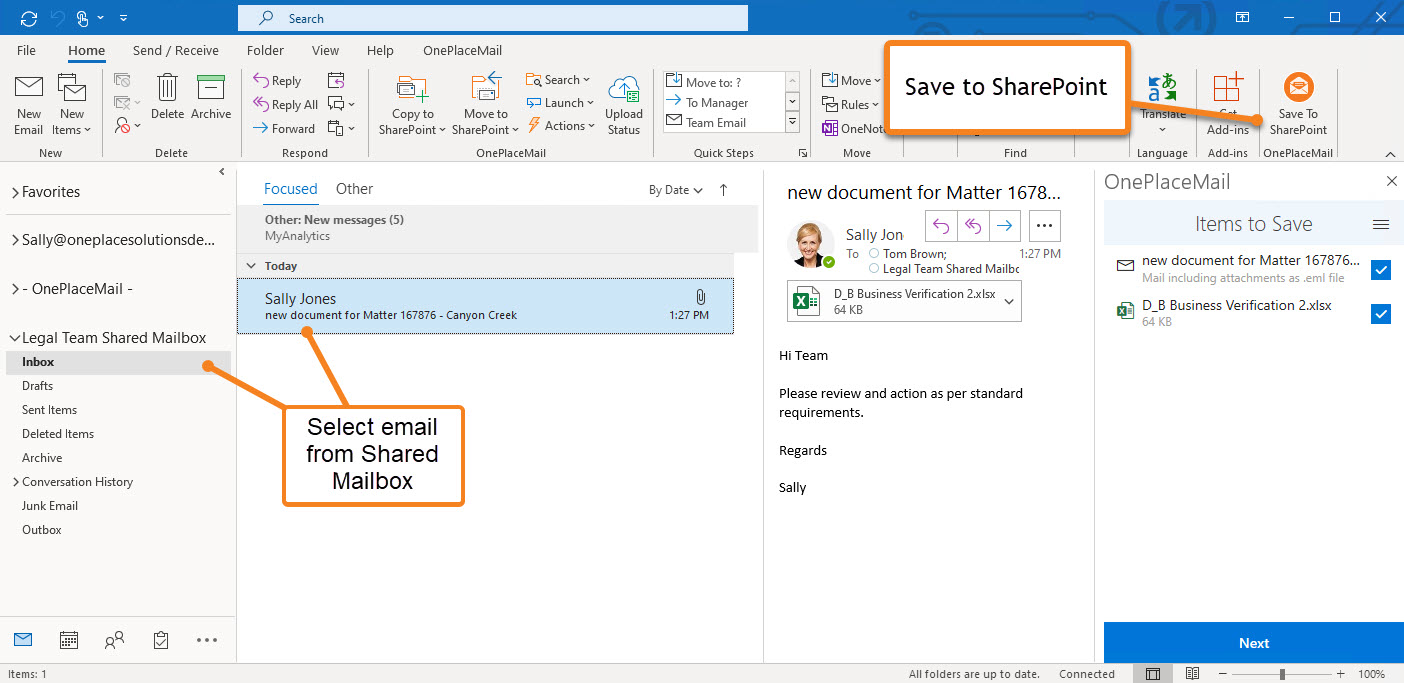Image resolution: width=1404 pixels, height=683 pixels.
Task: Send the email to OneNote
Action: [853, 128]
